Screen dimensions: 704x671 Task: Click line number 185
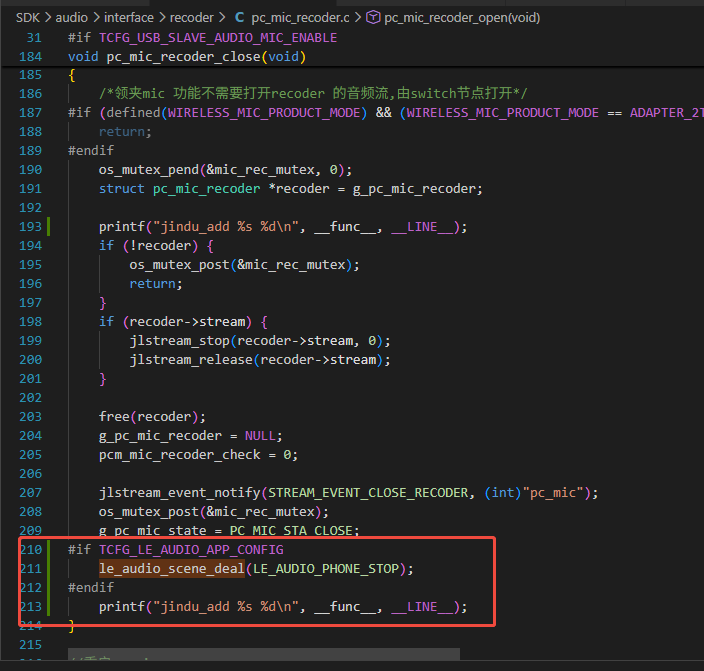coord(31,75)
